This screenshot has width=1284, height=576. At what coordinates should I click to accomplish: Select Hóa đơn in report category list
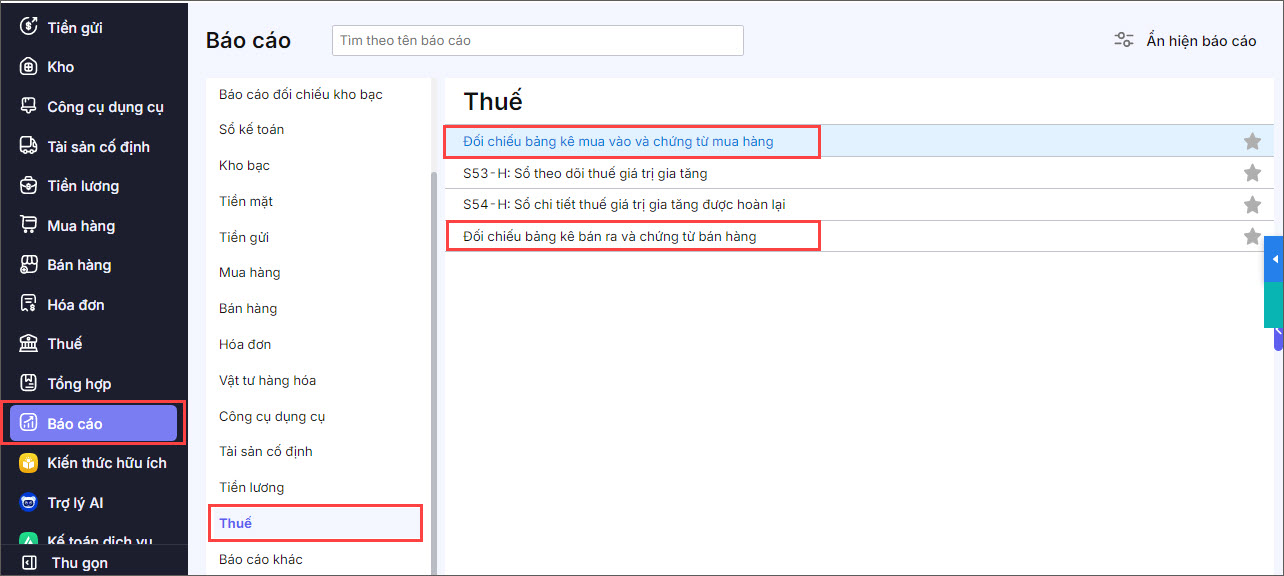pos(245,344)
